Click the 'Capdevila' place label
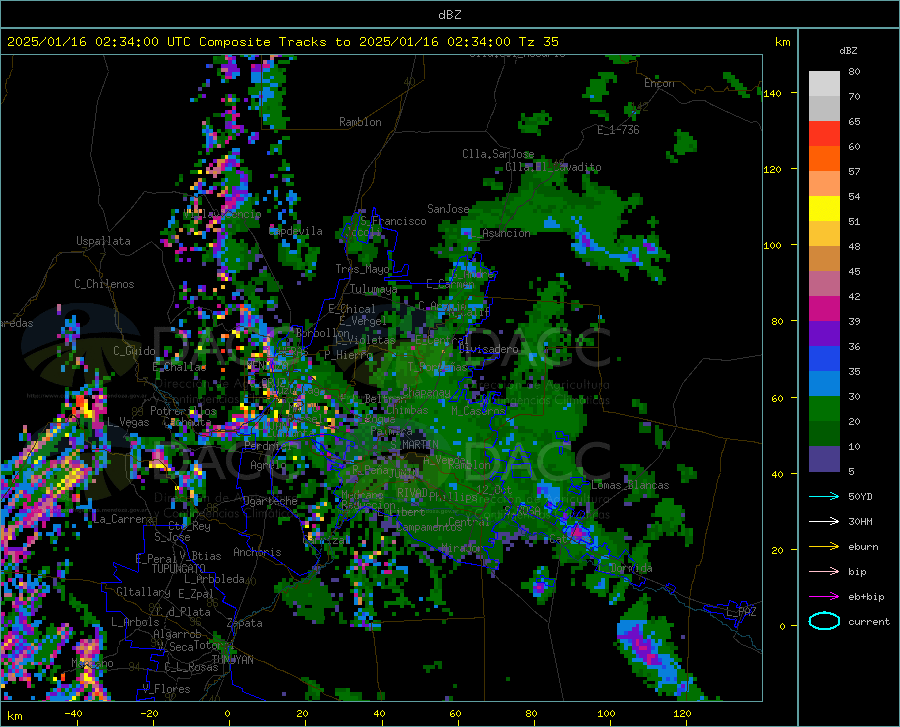900x727 pixels. pos(296,231)
